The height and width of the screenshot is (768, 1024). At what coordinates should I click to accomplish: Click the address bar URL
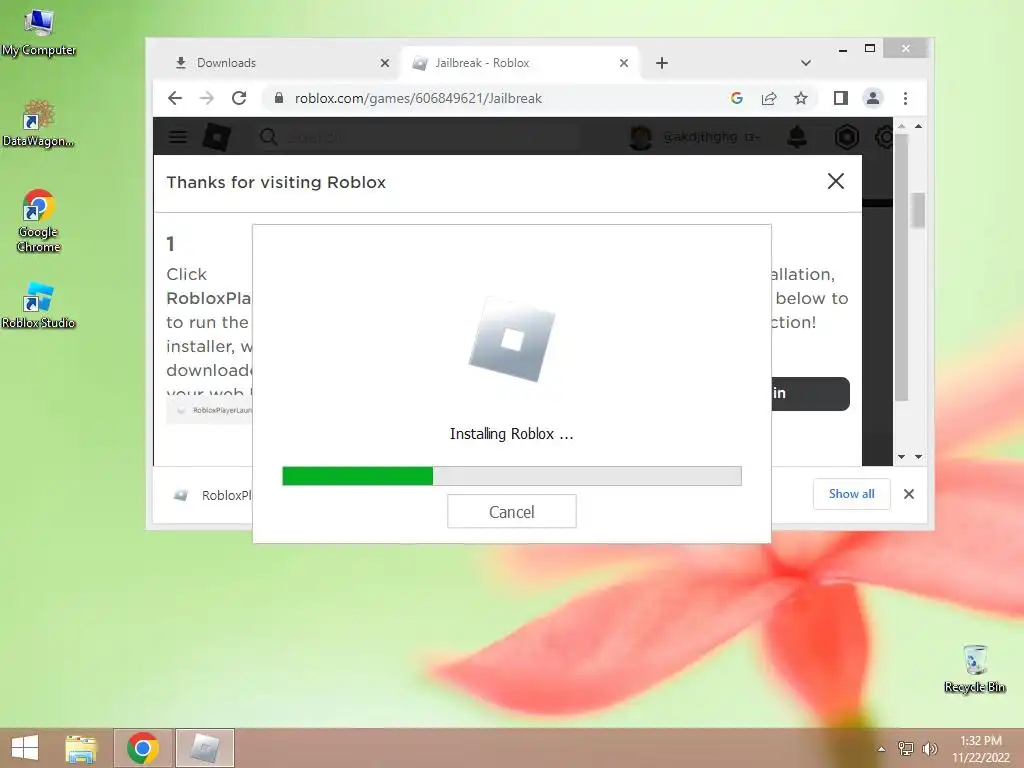point(418,98)
